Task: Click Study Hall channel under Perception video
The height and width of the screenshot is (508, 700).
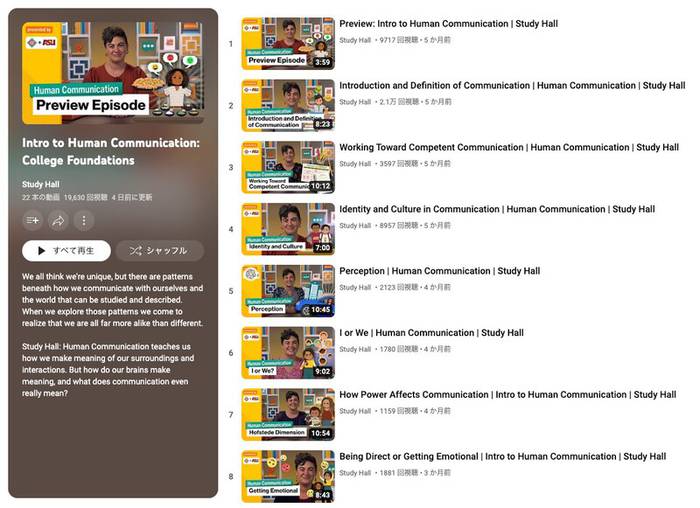Action: [x=355, y=287]
